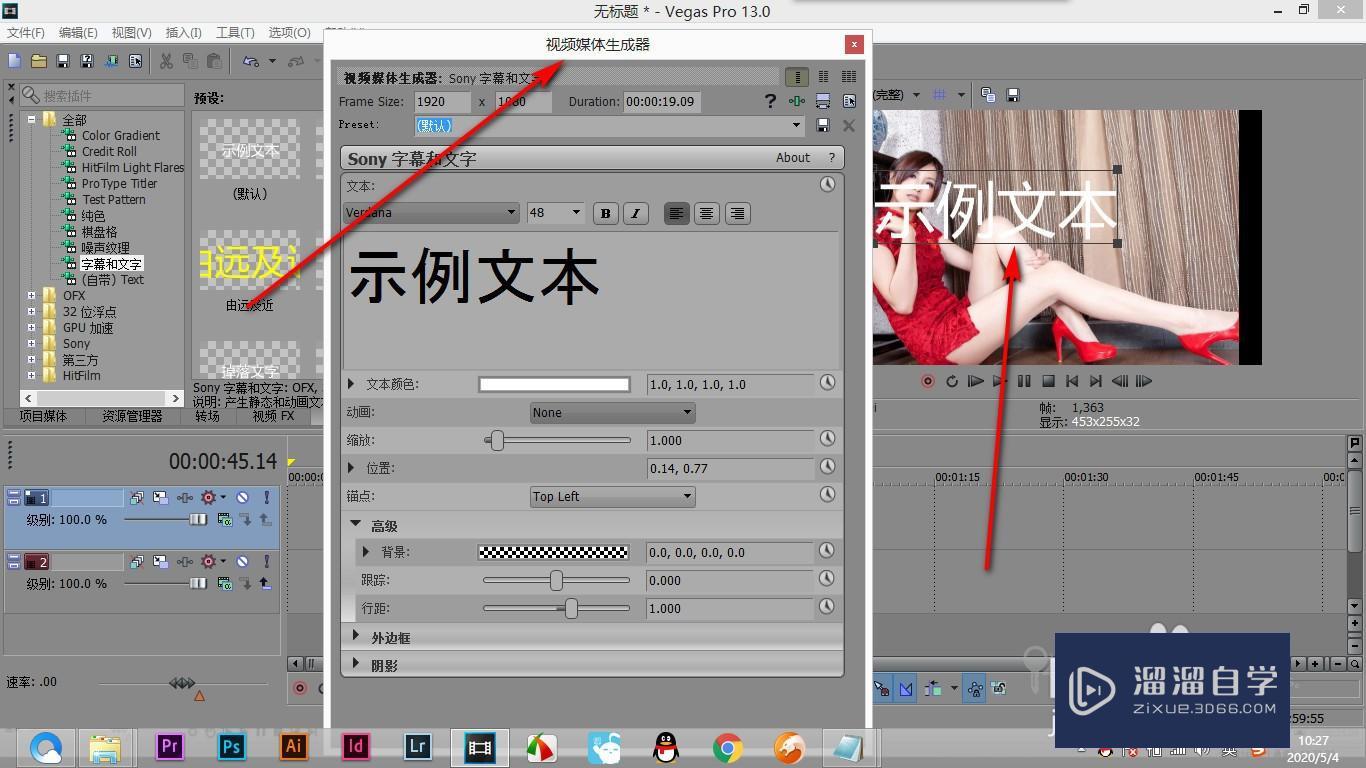Open project via folder icon in toolbar
The height and width of the screenshot is (768, 1366).
tap(39, 61)
